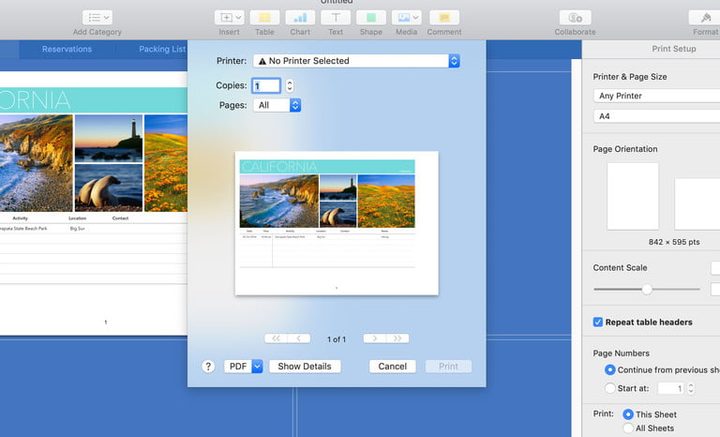This screenshot has height=437, width=720.
Task: Click Cancel in print dialog
Action: [393, 366]
